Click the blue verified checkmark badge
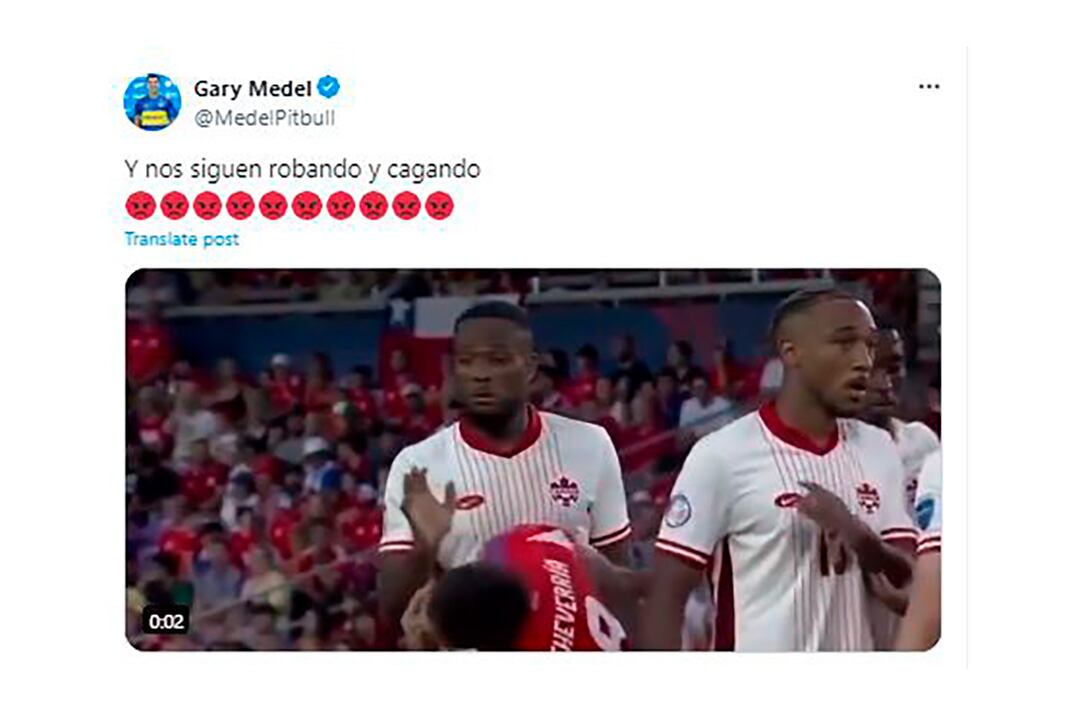The width and height of the screenshot is (1080, 715). click(328, 87)
